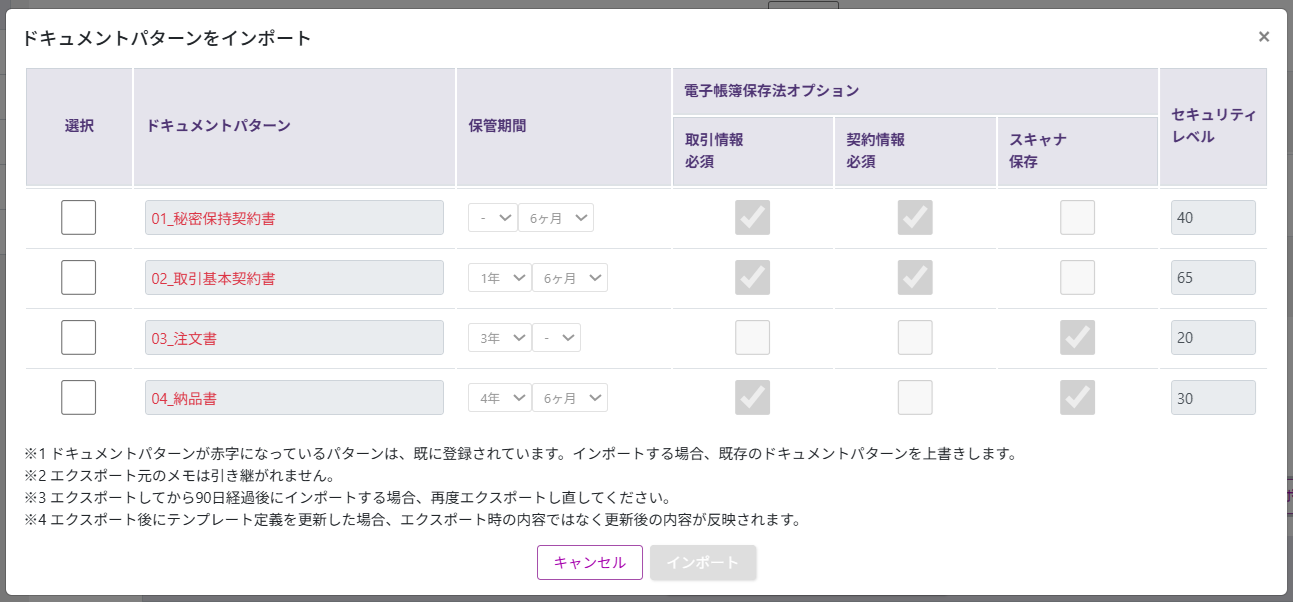Screen dimensions: 1293x602
Task: Tick the selection checkbox for 03_注文書
Action: [x=79, y=338]
